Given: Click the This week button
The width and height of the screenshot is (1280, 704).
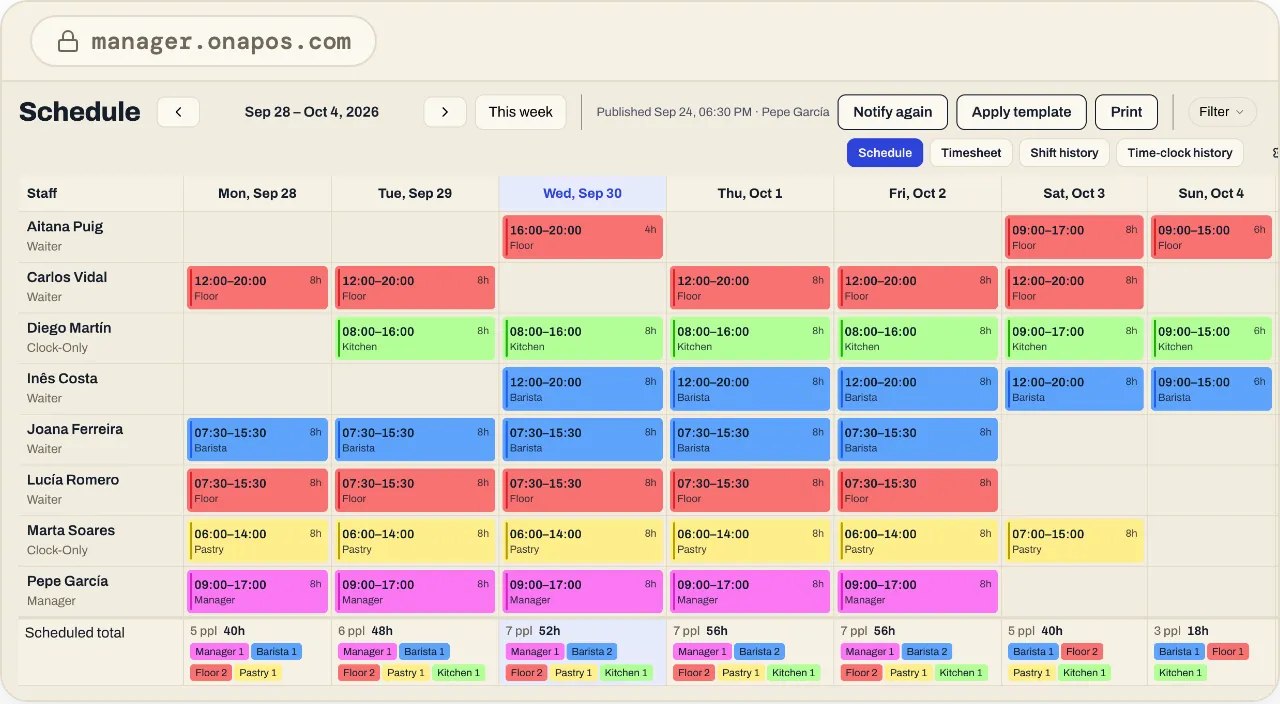Looking at the screenshot, I should (x=520, y=112).
